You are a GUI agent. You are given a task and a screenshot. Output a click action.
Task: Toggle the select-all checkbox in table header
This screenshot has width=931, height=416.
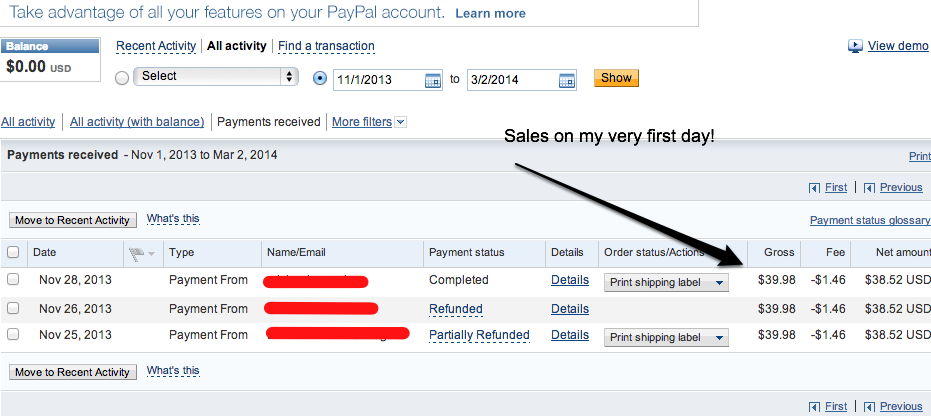(x=12, y=252)
